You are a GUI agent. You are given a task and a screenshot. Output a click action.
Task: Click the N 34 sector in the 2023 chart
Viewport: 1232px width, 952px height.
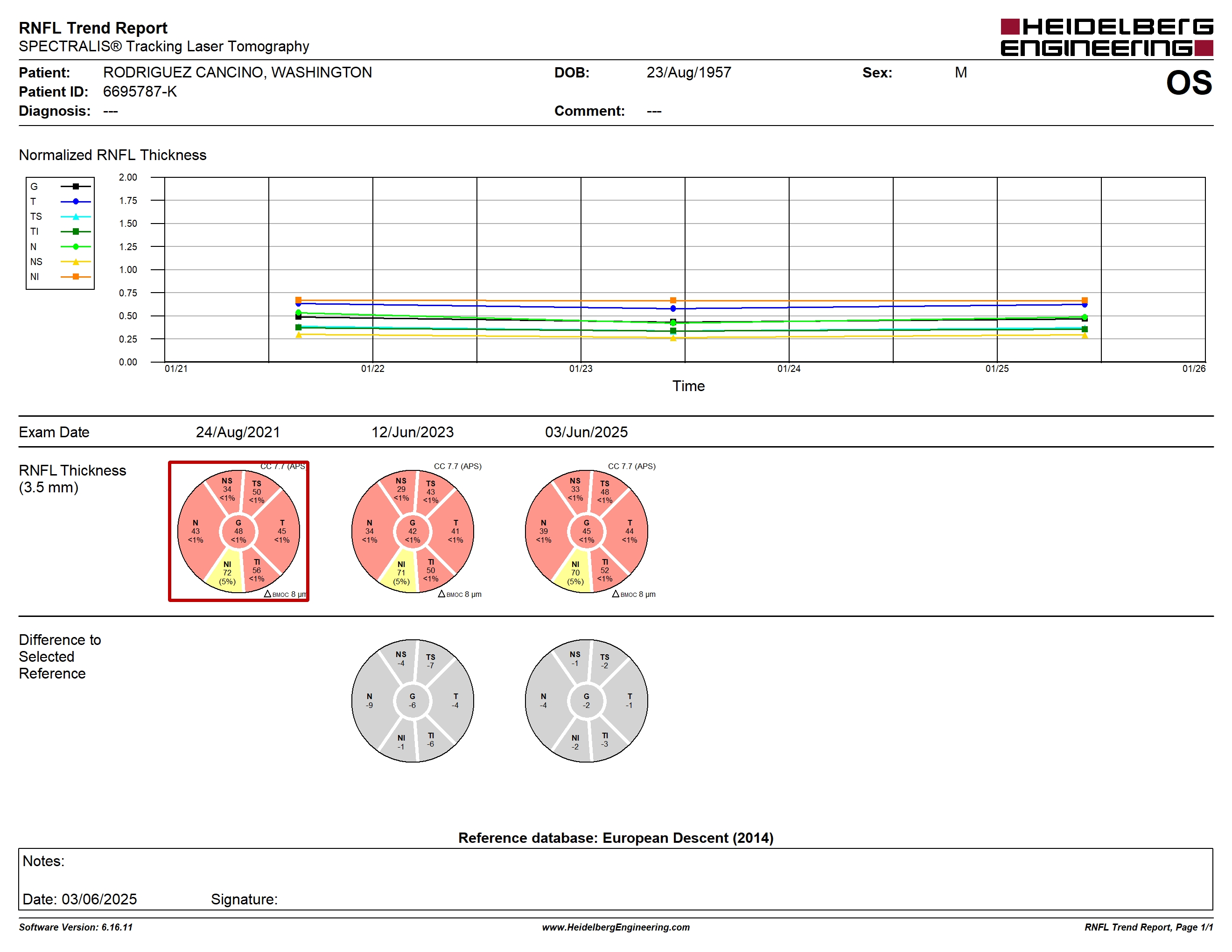370,531
